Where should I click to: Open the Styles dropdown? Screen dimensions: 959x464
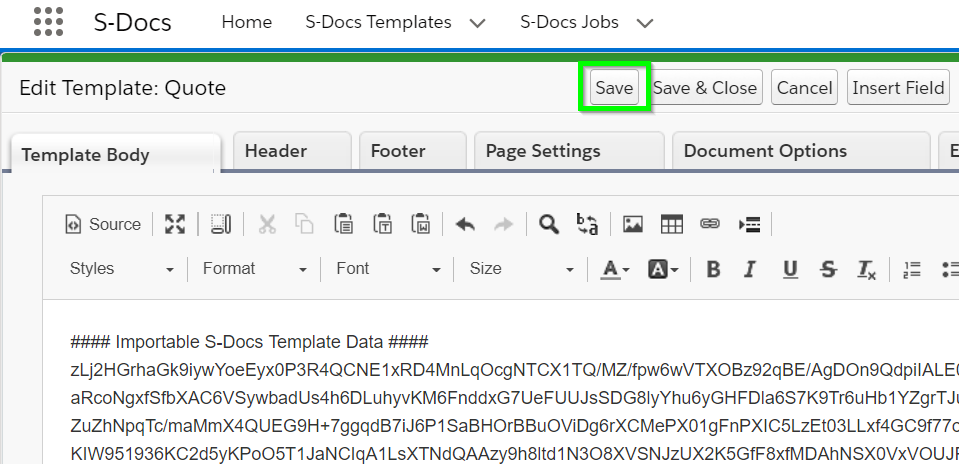[x=122, y=269]
